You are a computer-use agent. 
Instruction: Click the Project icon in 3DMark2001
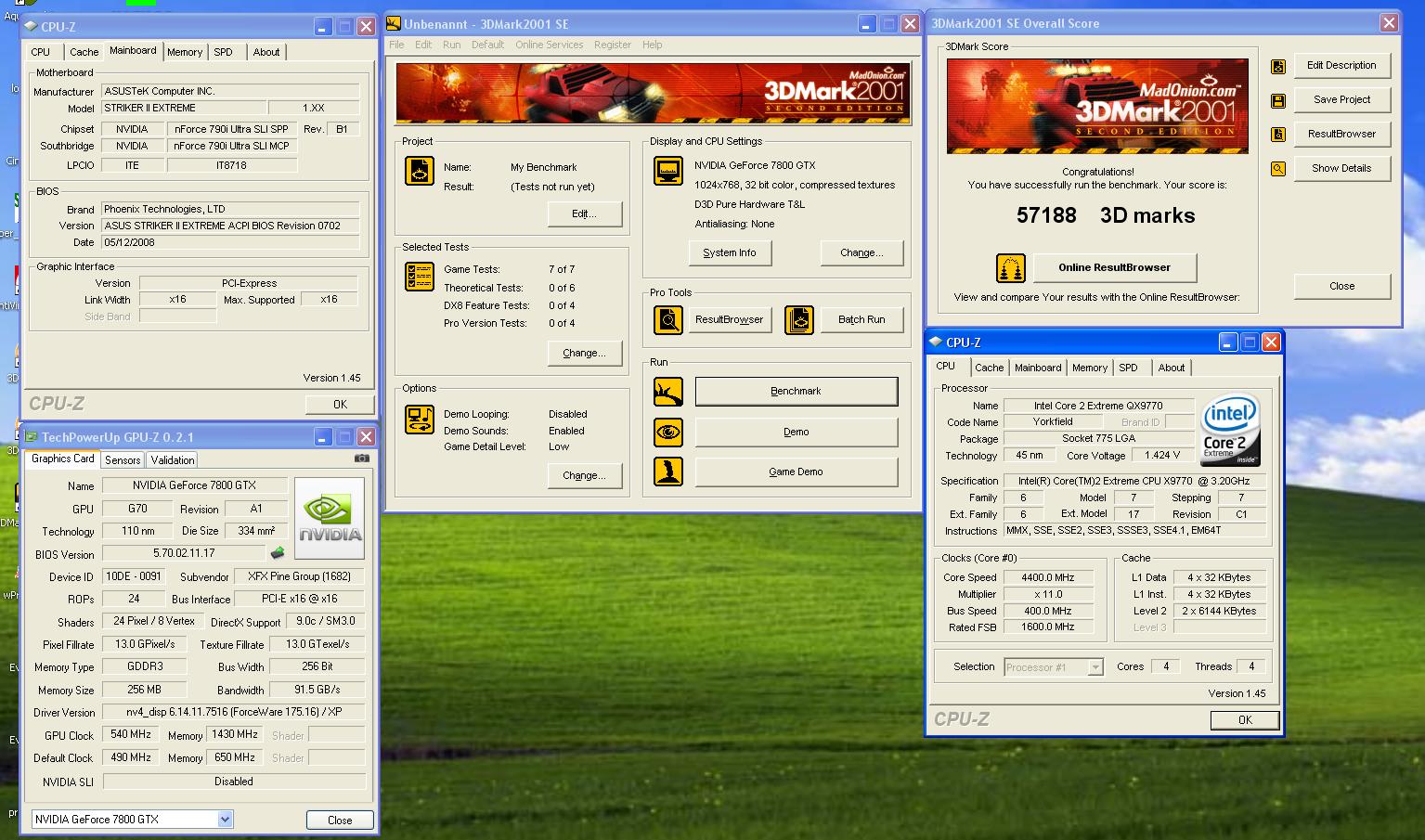[x=420, y=171]
